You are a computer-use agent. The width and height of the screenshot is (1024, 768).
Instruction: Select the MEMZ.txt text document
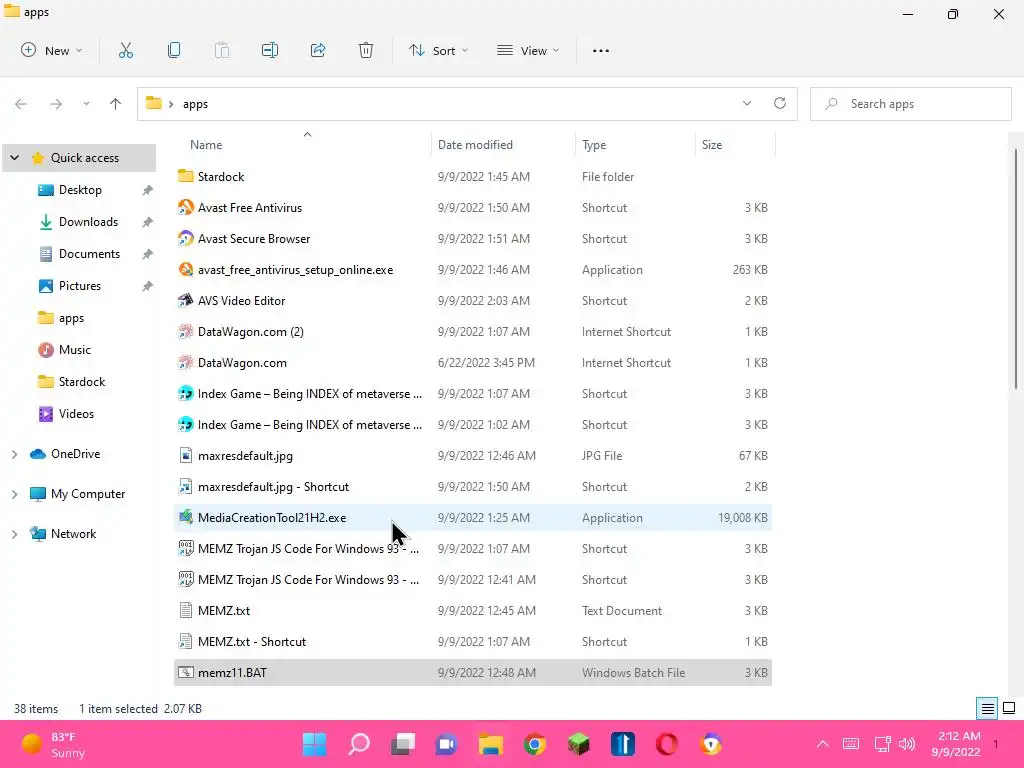(473, 611)
